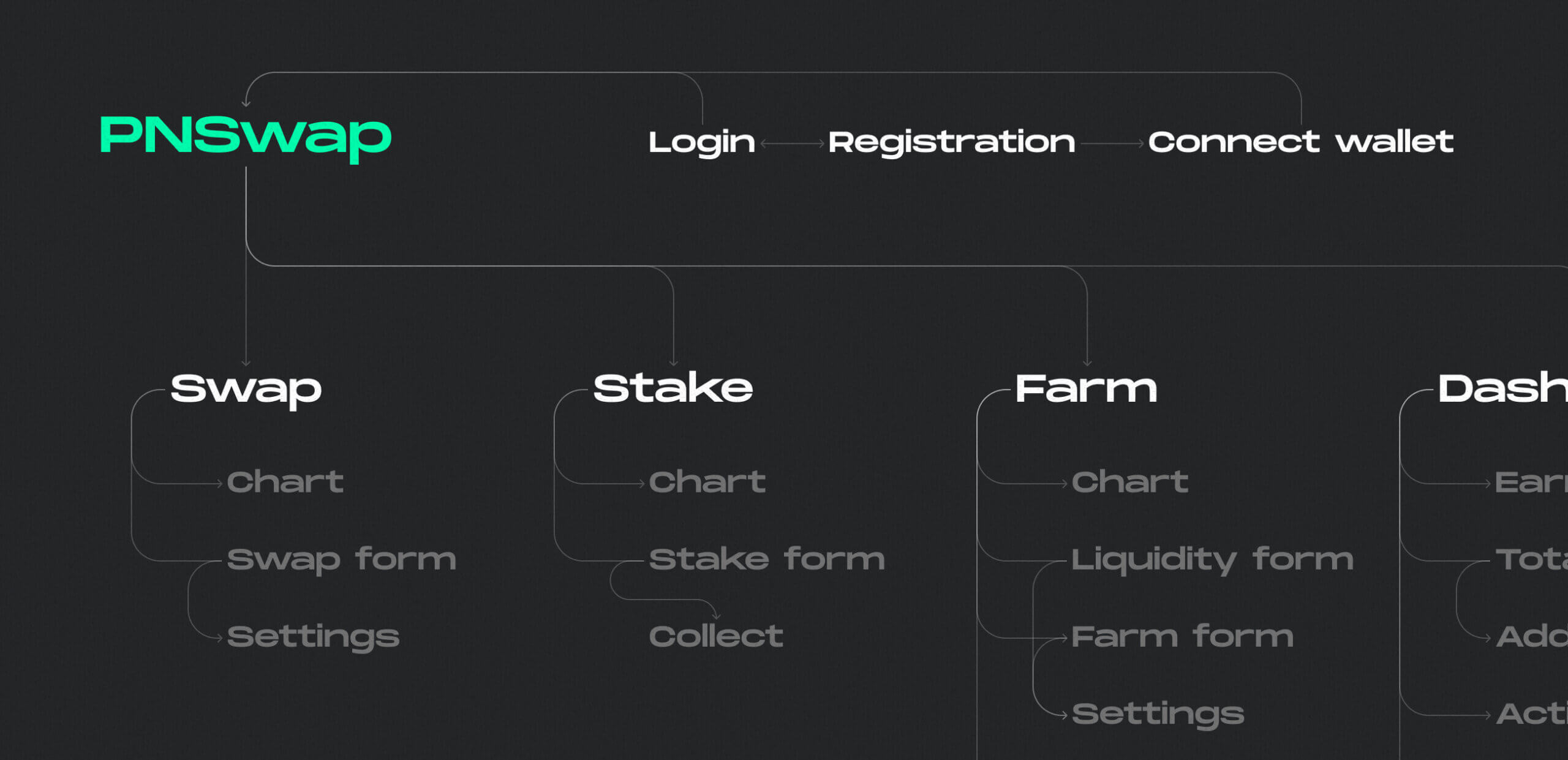Viewport: 1568px width, 760px height.
Task: Click the Farm form item
Action: pyautogui.click(x=1182, y=637)
